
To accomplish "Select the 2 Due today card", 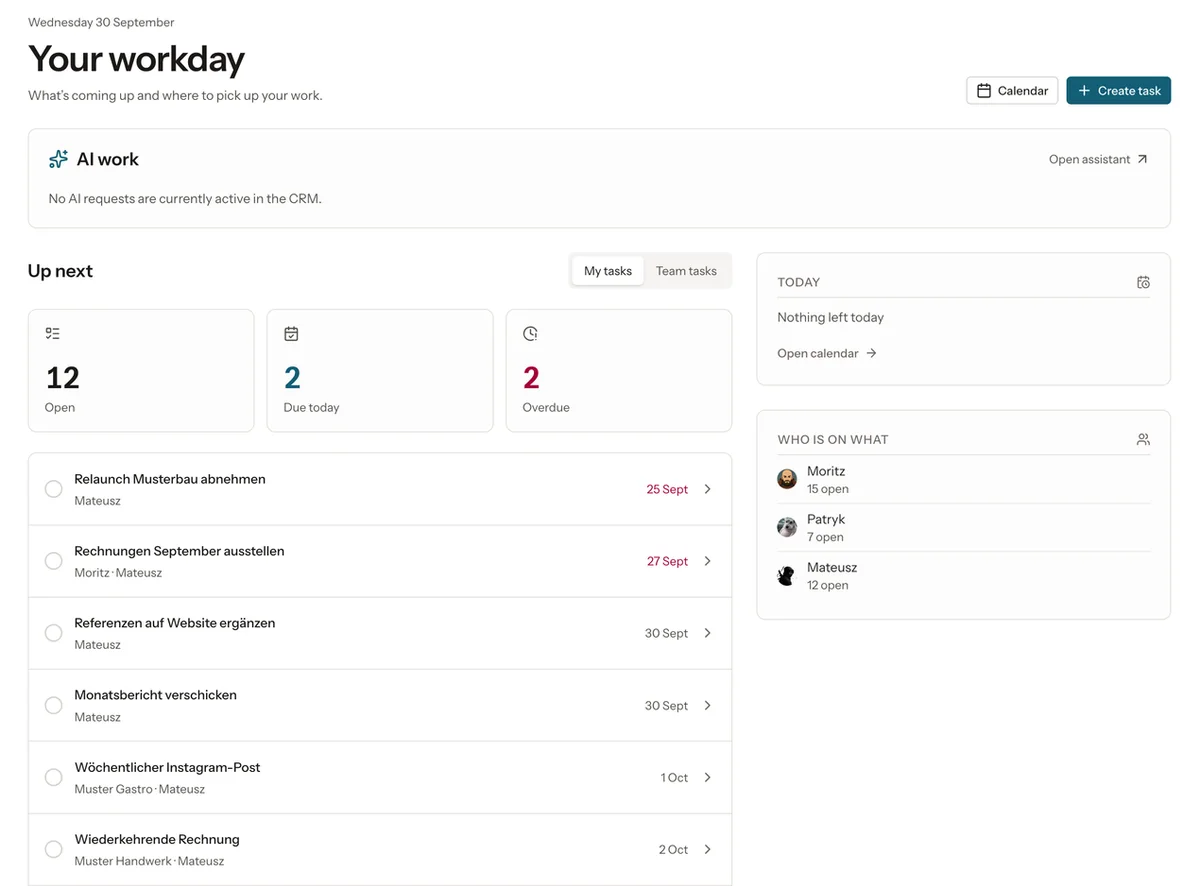I will [380, 370].
